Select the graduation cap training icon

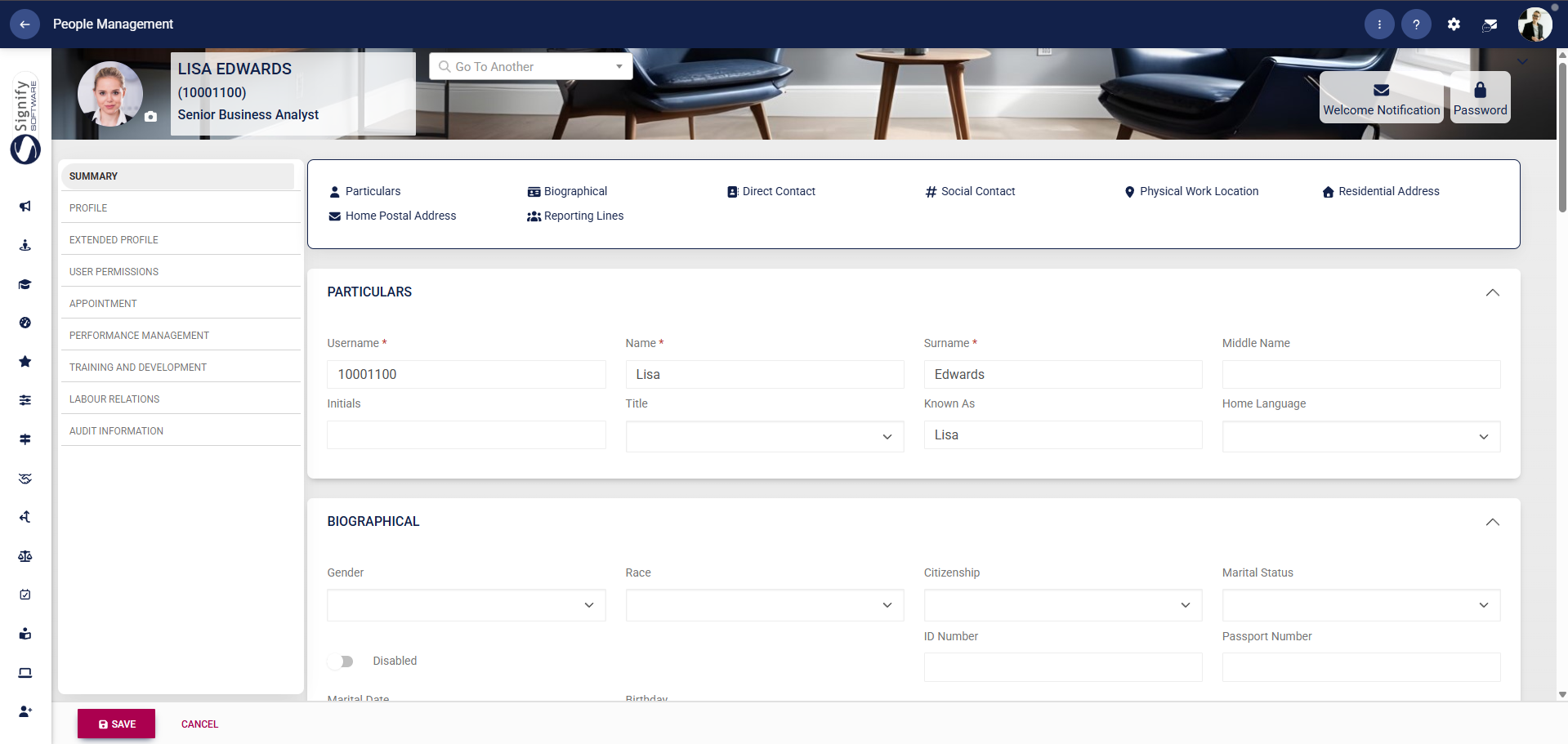(x=25, y=284)
